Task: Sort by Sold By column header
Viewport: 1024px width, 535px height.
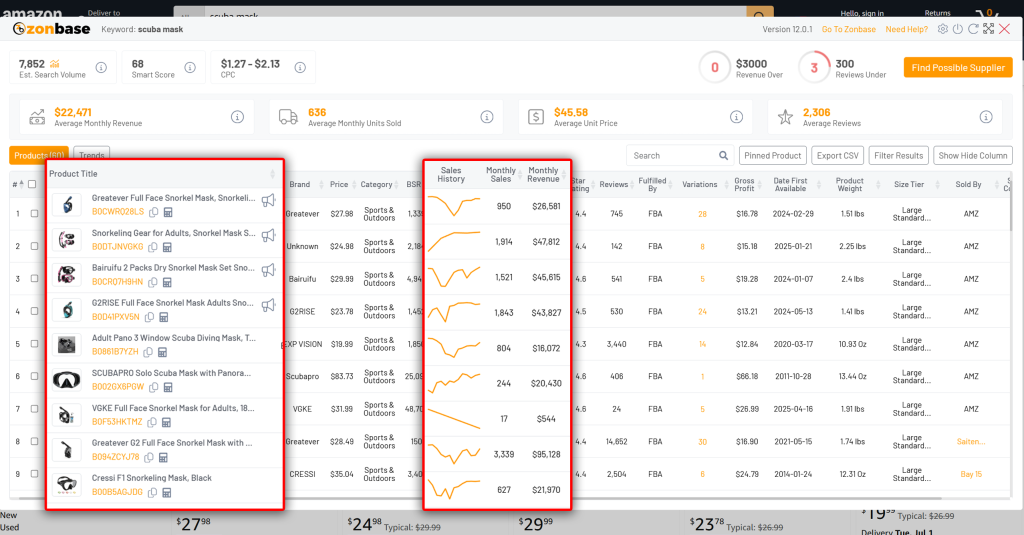Action: (x=968, y=184)
